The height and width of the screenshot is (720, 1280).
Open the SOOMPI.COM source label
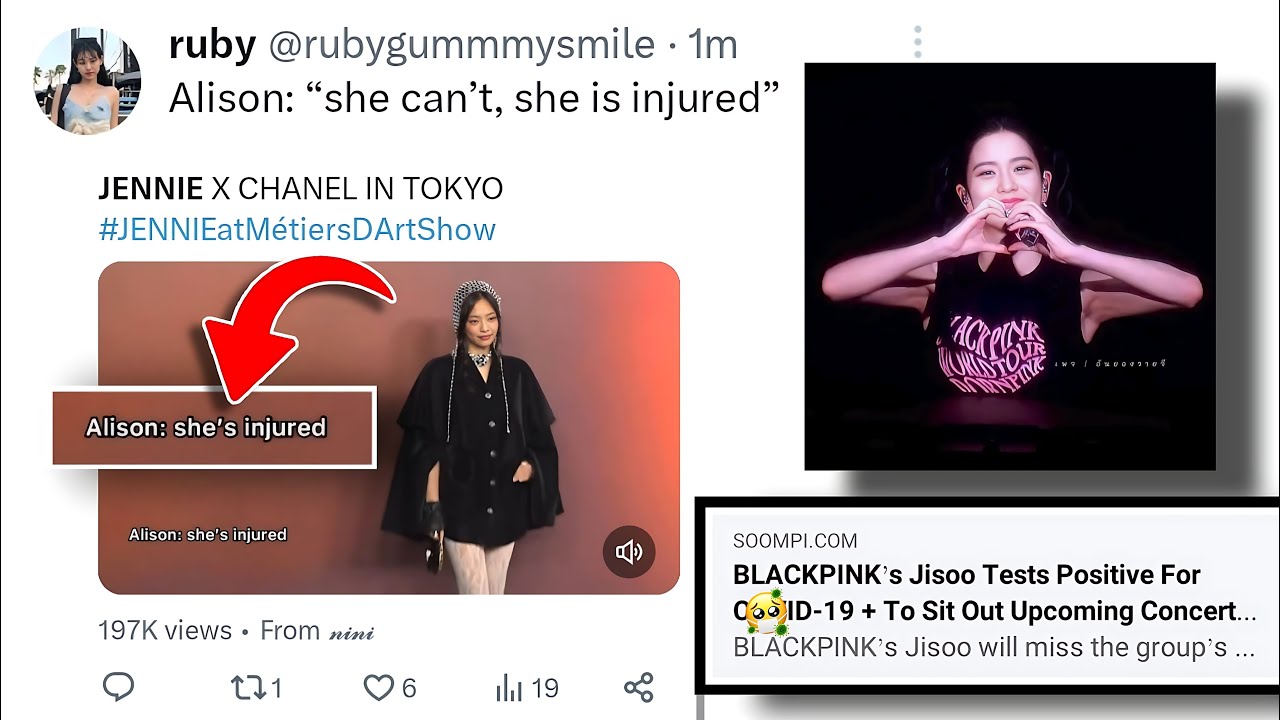tap(795, 541)
